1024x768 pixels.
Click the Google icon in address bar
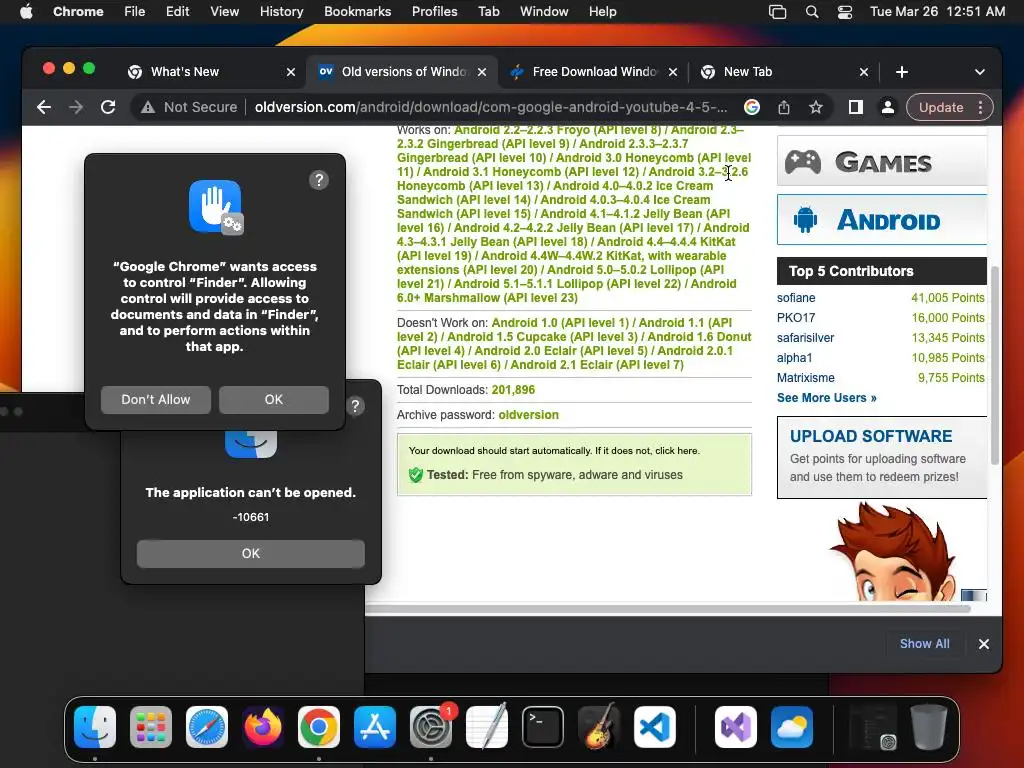(752, 107)
